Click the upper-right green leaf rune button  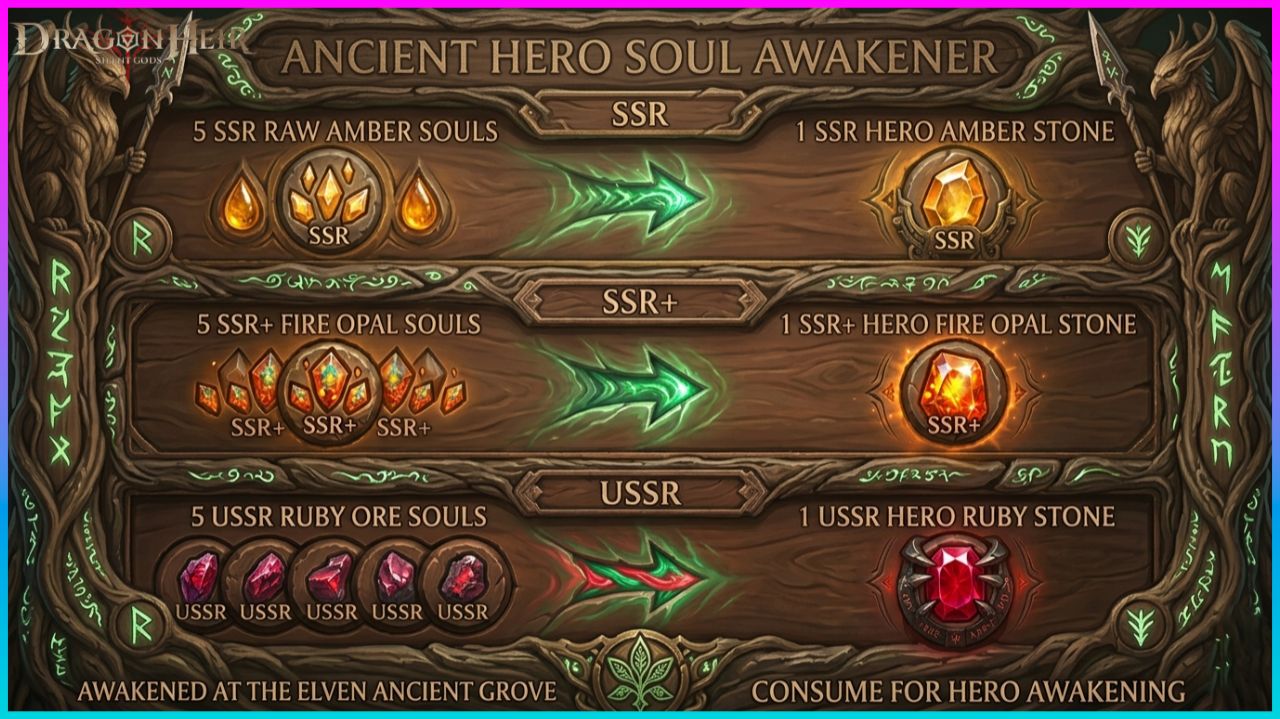(x=1138, y=238)
